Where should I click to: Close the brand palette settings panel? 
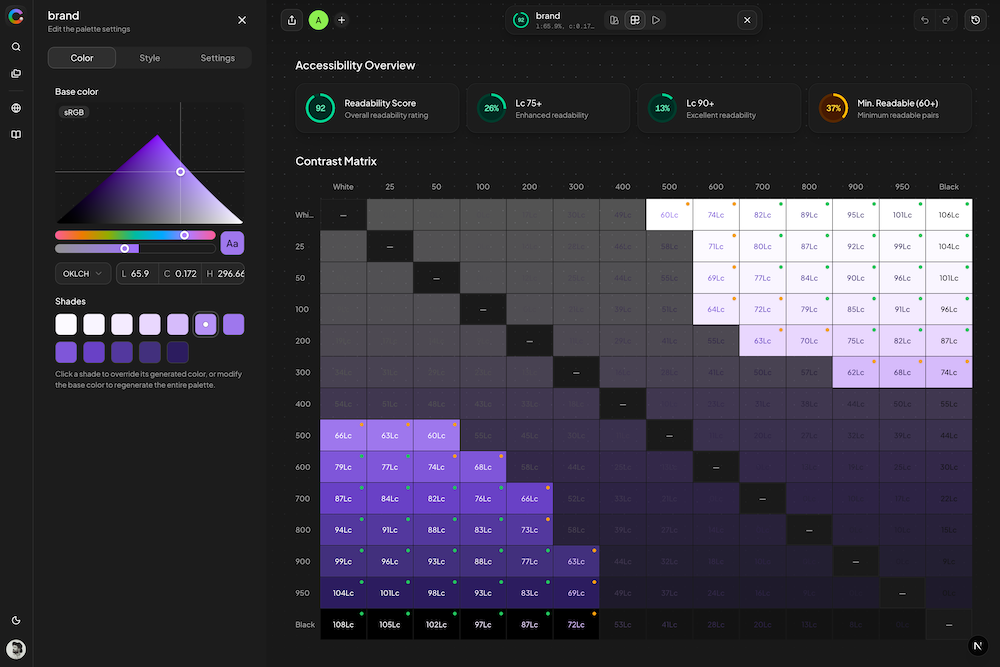pyautogui.click(x=242, y=20)
